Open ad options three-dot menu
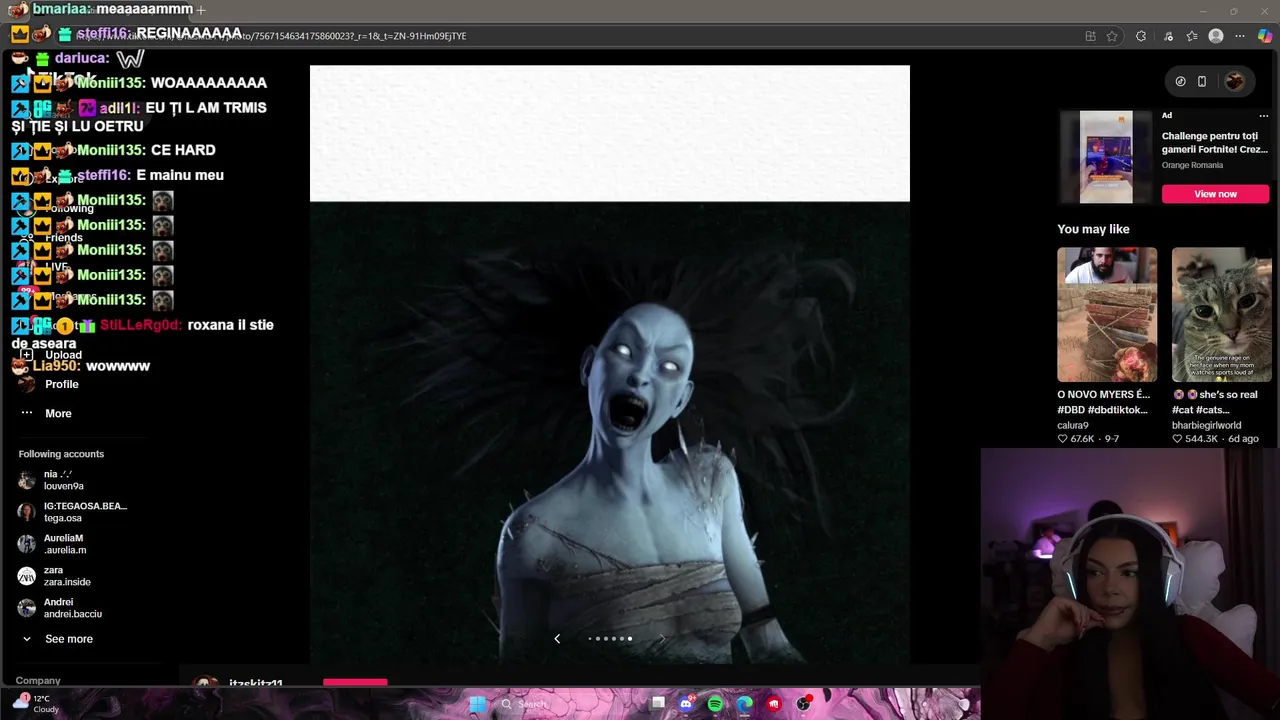Image resolution: width=1280 pixels, height=720 pixels. 1263,116
